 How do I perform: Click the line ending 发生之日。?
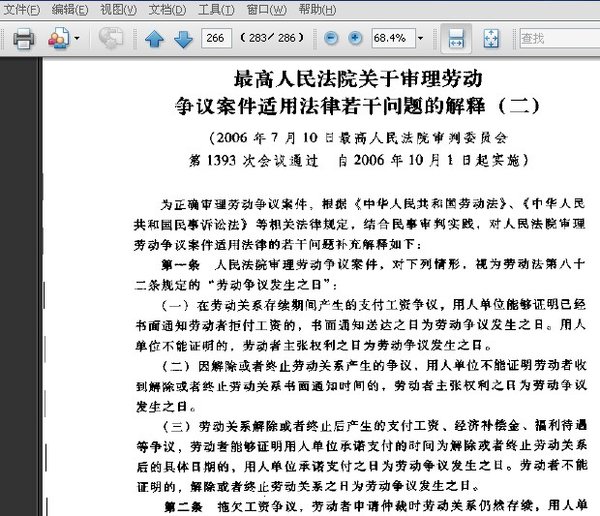[166, 406]
